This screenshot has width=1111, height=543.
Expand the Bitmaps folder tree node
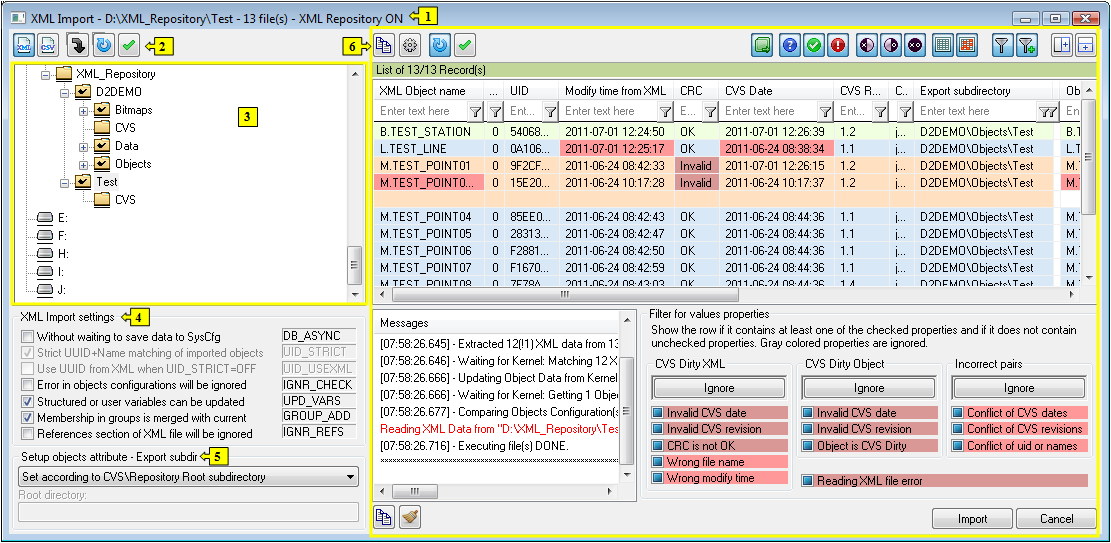pyautogui.click(x=83, y=110)
